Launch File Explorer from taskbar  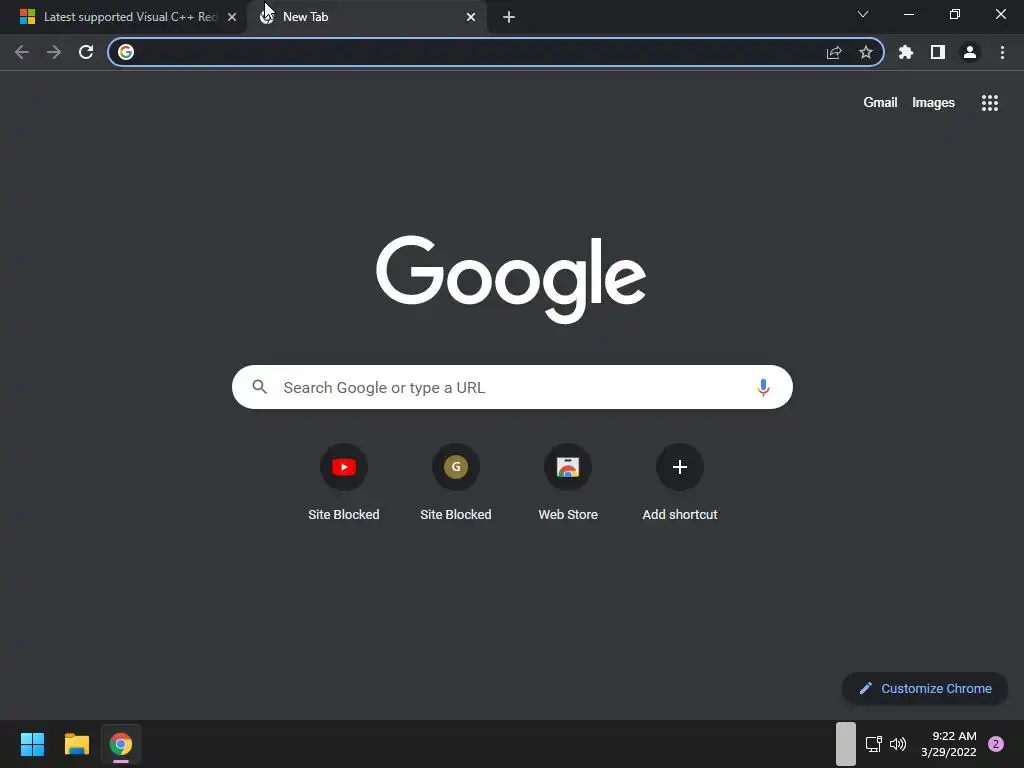coord(76,744)
